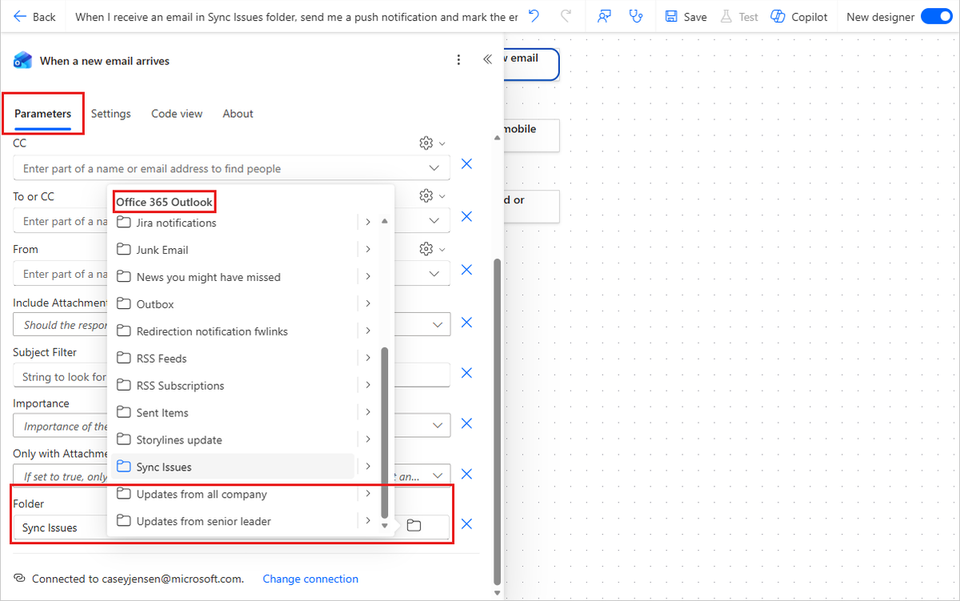Select Redirection notification fwlinks folder
960x601 pixels.
(x=235, y=331)
